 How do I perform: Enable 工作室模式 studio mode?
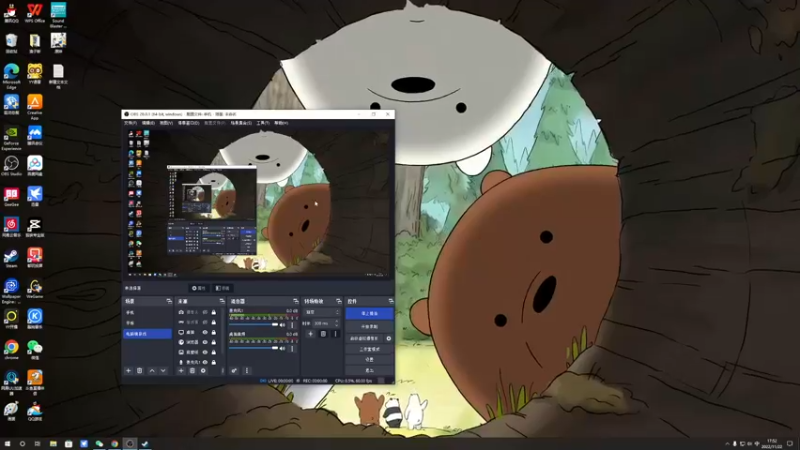(x=369, y=349)
